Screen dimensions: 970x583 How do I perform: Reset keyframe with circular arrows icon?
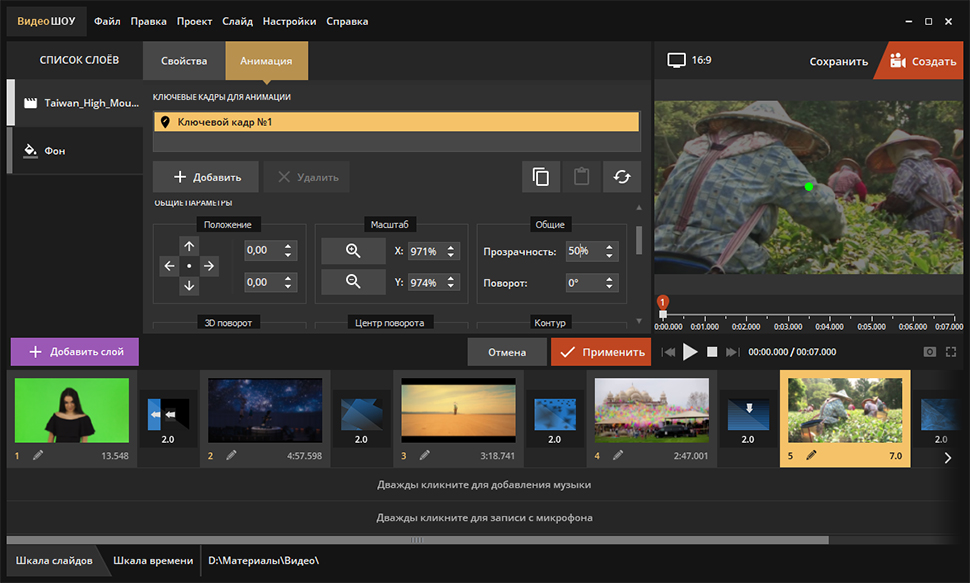(x=622, y=177)
